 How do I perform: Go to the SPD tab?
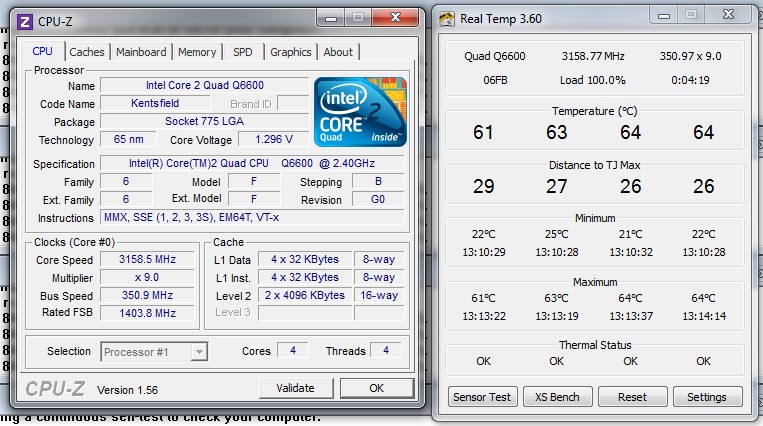243,52
